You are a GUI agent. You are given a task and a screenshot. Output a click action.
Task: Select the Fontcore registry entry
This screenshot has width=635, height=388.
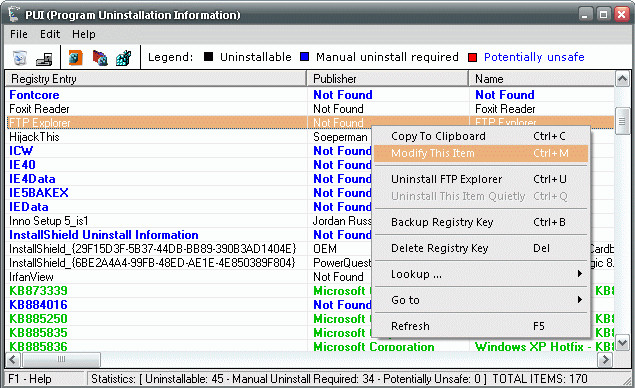pyautogui.click(x=34, y=95)
